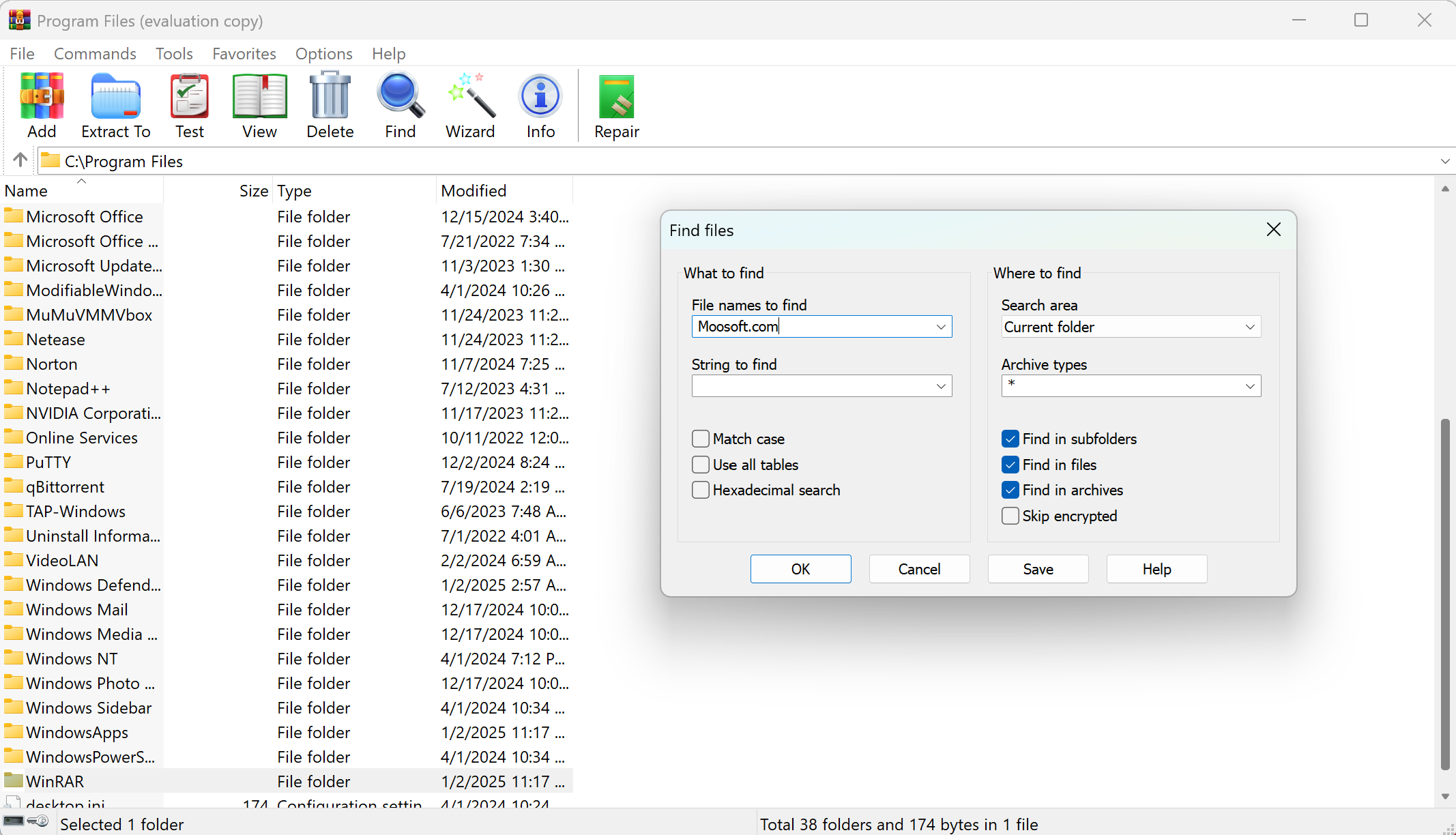Select the TAP-Windows folder icon
Viewport: 1456px width, 835px height.
click(14, 510)
